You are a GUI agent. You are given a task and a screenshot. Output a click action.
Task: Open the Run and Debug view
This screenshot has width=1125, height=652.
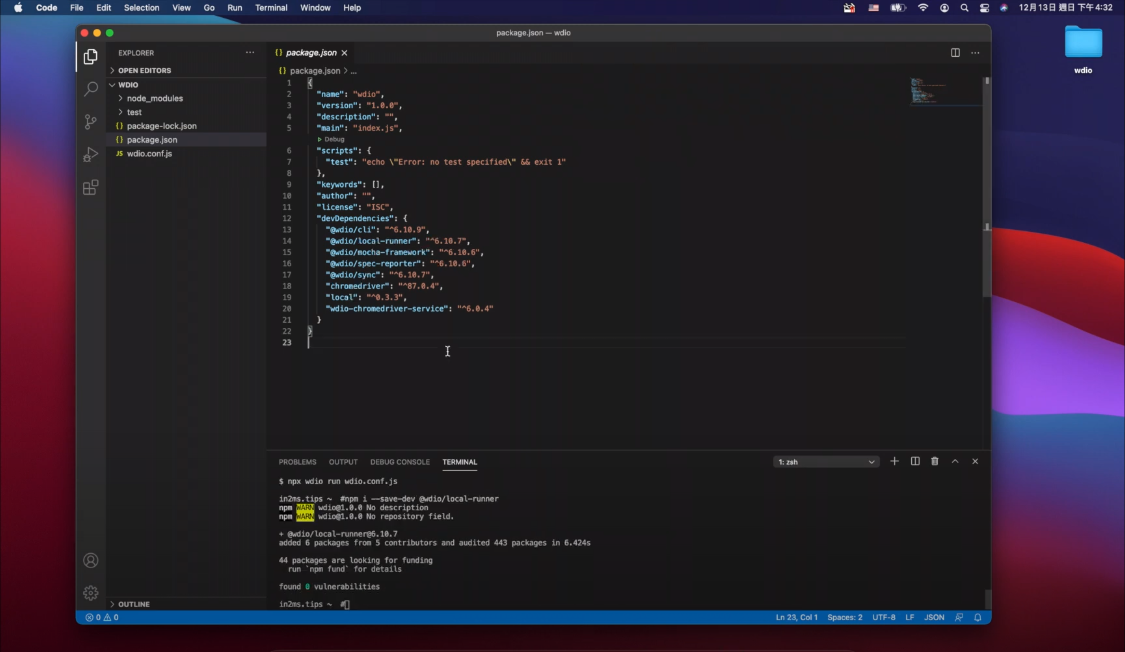[x=90, y=154]
